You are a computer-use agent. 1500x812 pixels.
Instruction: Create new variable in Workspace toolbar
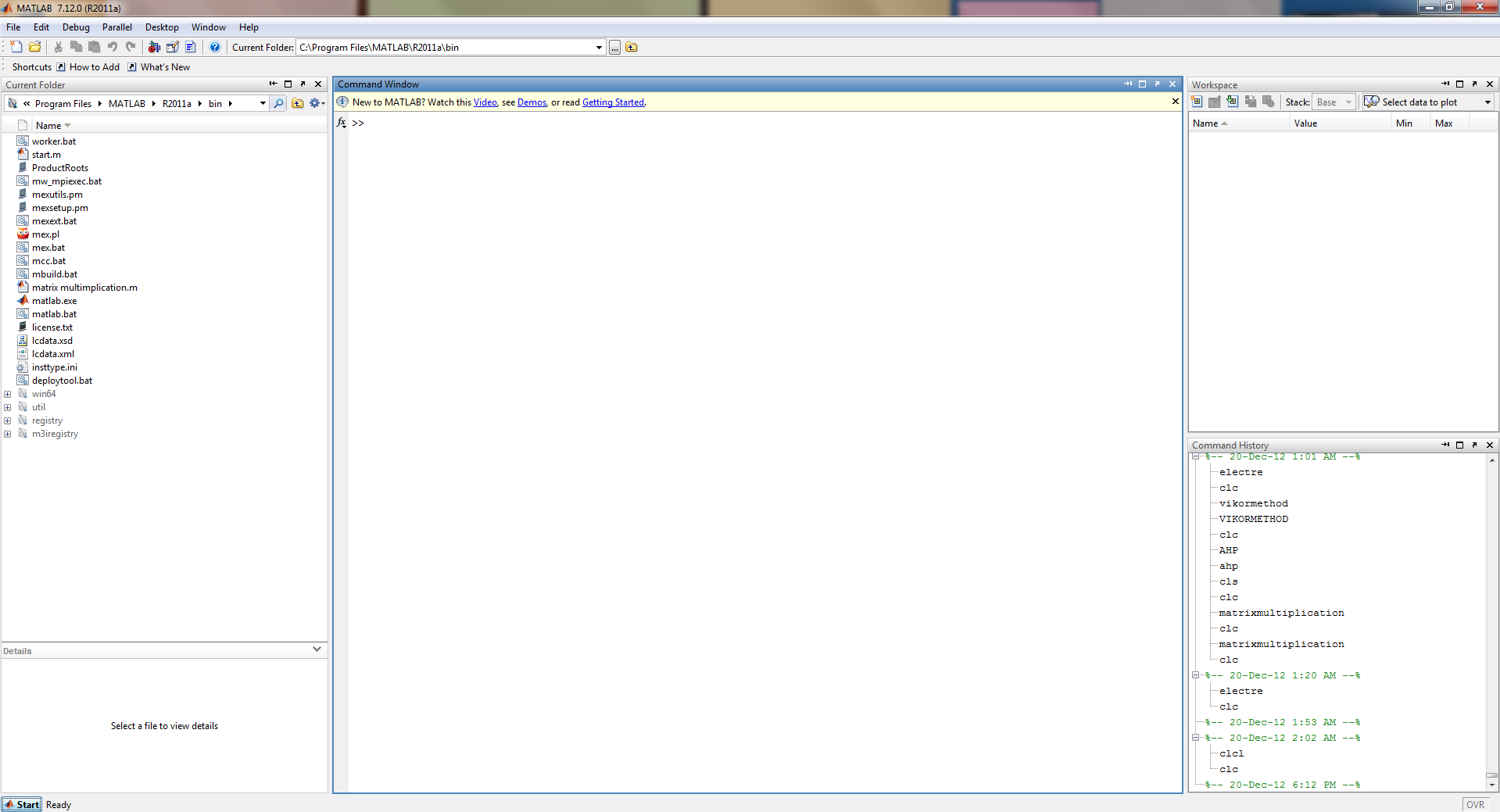pos(1197,102)
